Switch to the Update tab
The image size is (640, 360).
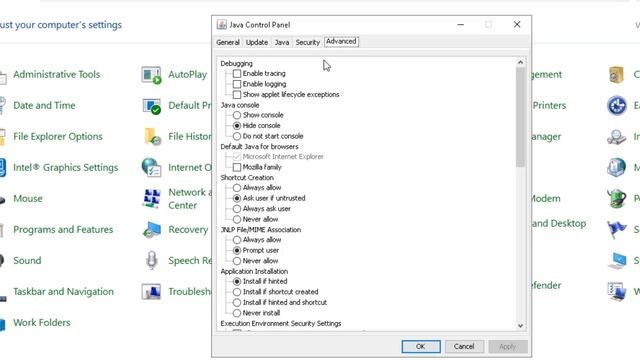click(x=257, y=42)
